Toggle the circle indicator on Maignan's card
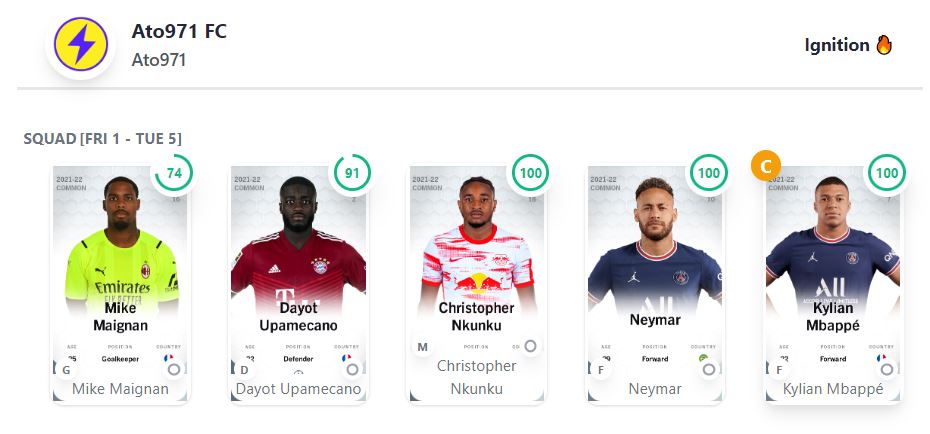The width and height of the screenshot is (930, 434). coord(174,369)
